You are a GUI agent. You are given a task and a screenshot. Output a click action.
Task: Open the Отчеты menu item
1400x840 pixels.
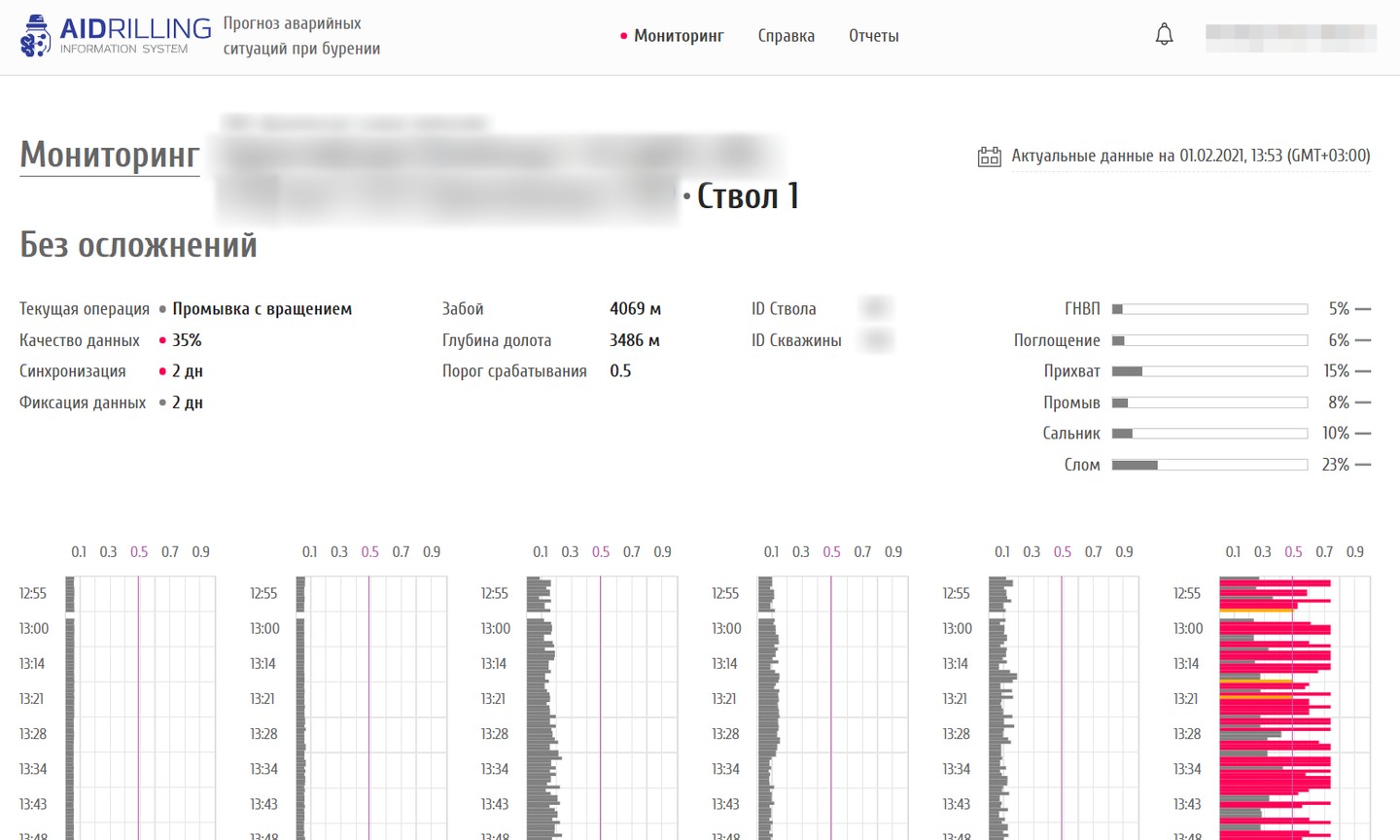pyautogui.click(x=874, y=36)
